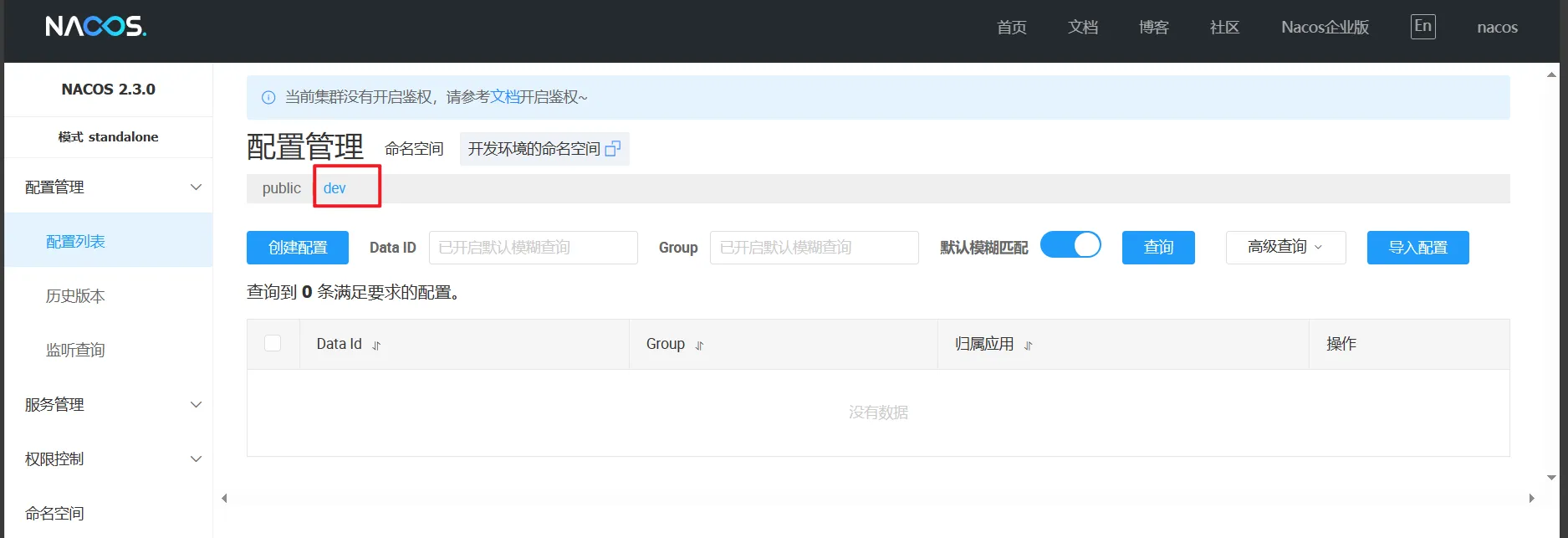Switch language with the En icon
The width and height of the screenshot is (1568, 538).
[1422, 27]
